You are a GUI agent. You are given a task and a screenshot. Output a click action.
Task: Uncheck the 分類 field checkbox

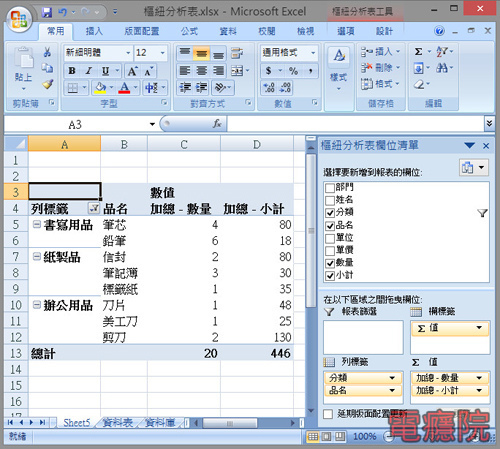(330, 213)
